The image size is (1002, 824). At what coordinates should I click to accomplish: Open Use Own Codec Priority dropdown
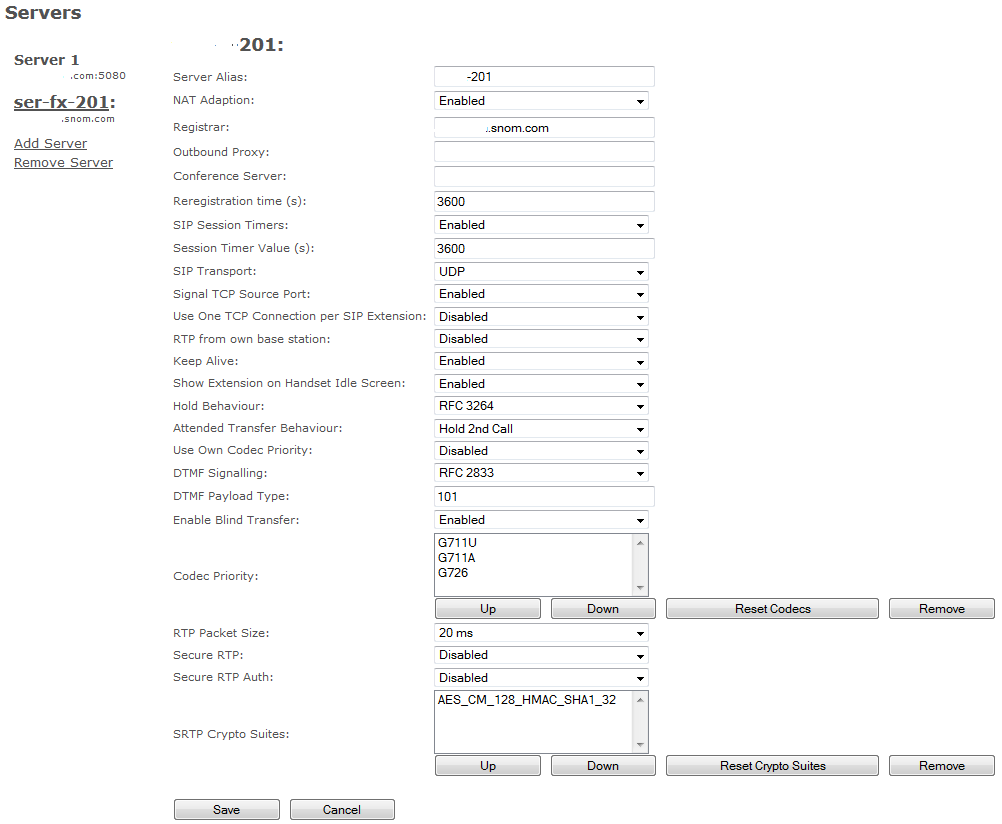pos(541,451)
